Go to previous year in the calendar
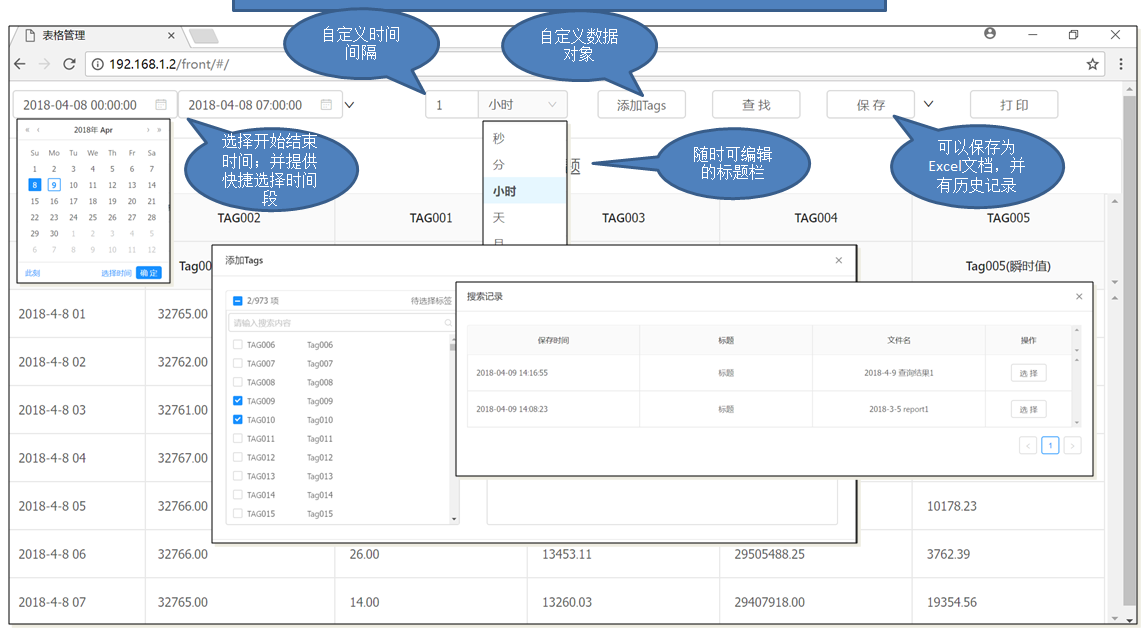The image size is (1143, 632). [28, 130]
